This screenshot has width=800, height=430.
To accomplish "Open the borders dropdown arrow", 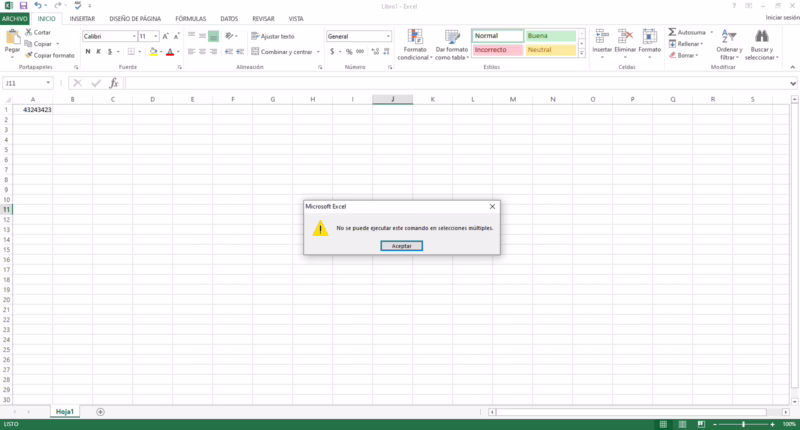I will point(140,52).
